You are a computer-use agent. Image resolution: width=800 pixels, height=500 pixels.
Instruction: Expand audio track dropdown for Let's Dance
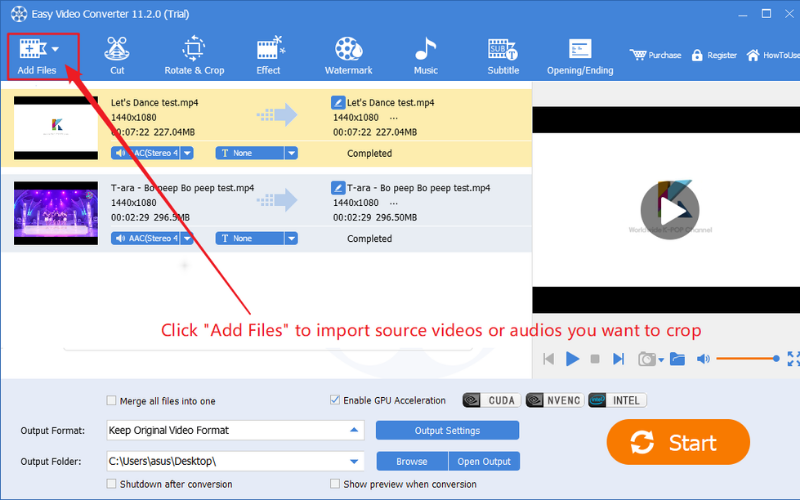(x=187, y=153)
